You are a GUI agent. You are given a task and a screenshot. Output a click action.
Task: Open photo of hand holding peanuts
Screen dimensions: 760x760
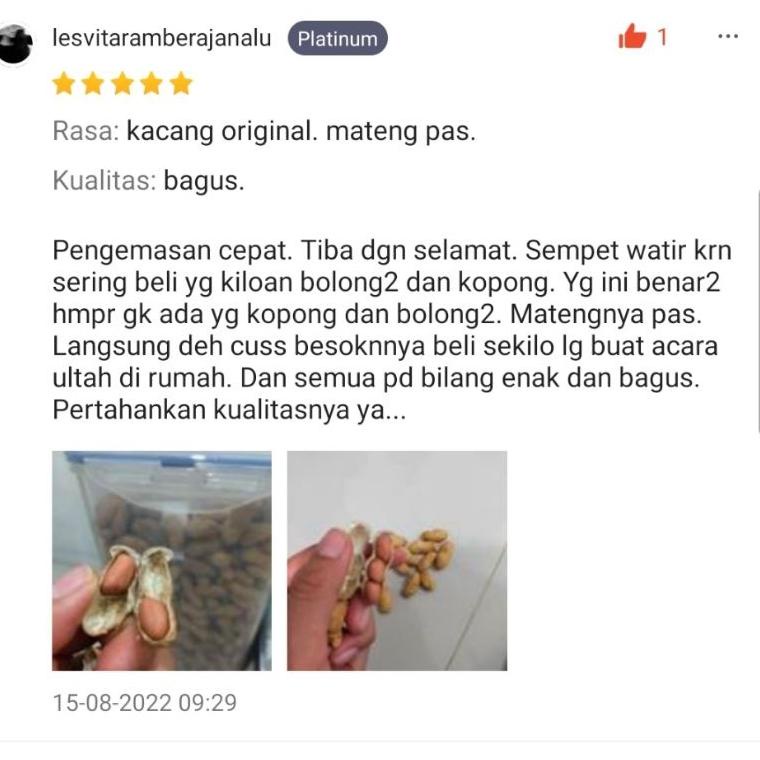(x=397, y=561)
